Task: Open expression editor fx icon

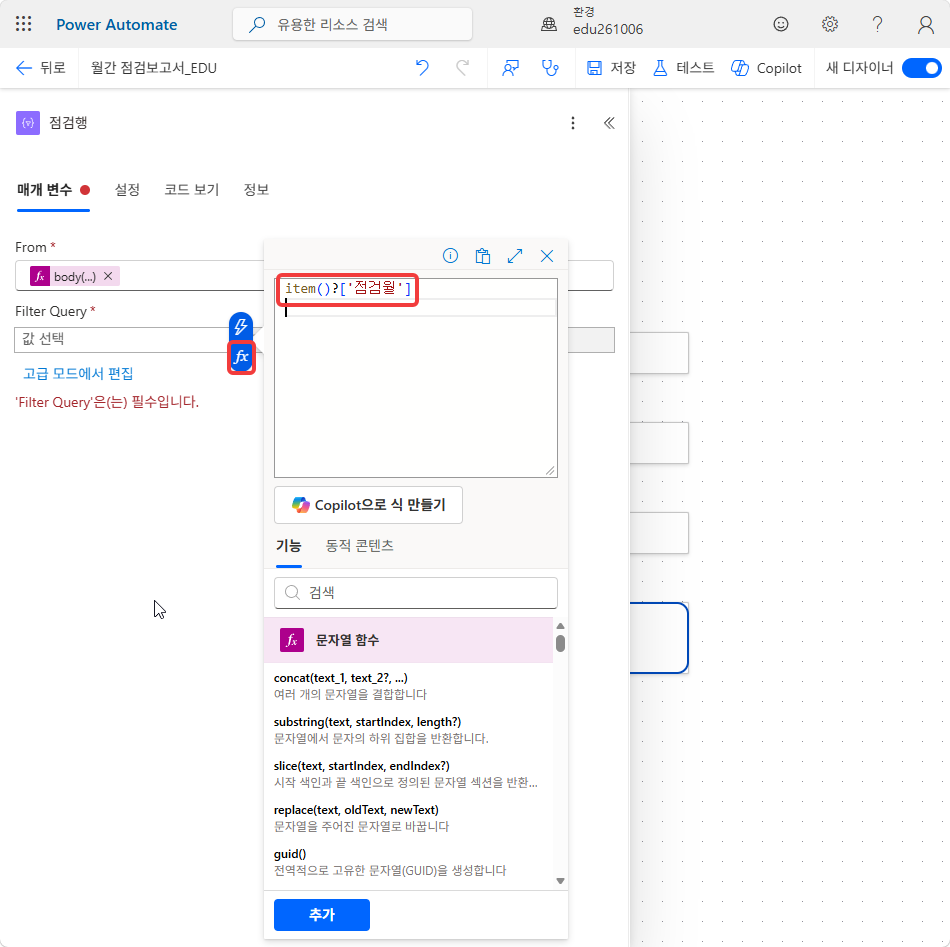Action: [241, 357]
